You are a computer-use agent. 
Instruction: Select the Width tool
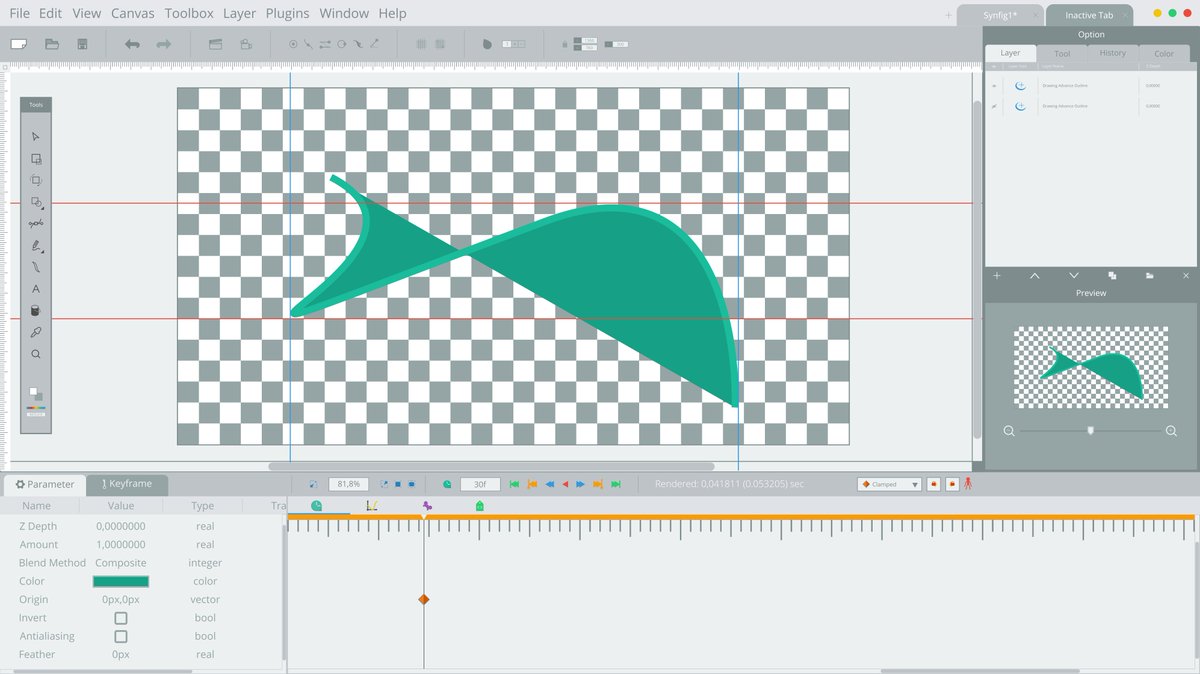pos(36,267)
